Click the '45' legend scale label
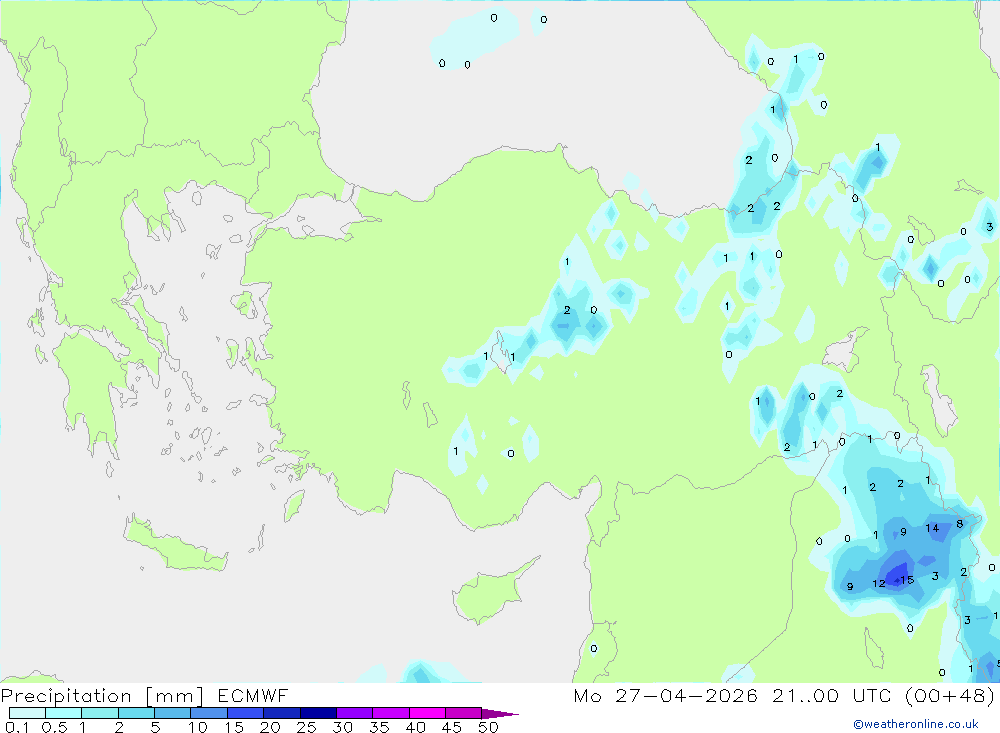 (x=452, y=727)
